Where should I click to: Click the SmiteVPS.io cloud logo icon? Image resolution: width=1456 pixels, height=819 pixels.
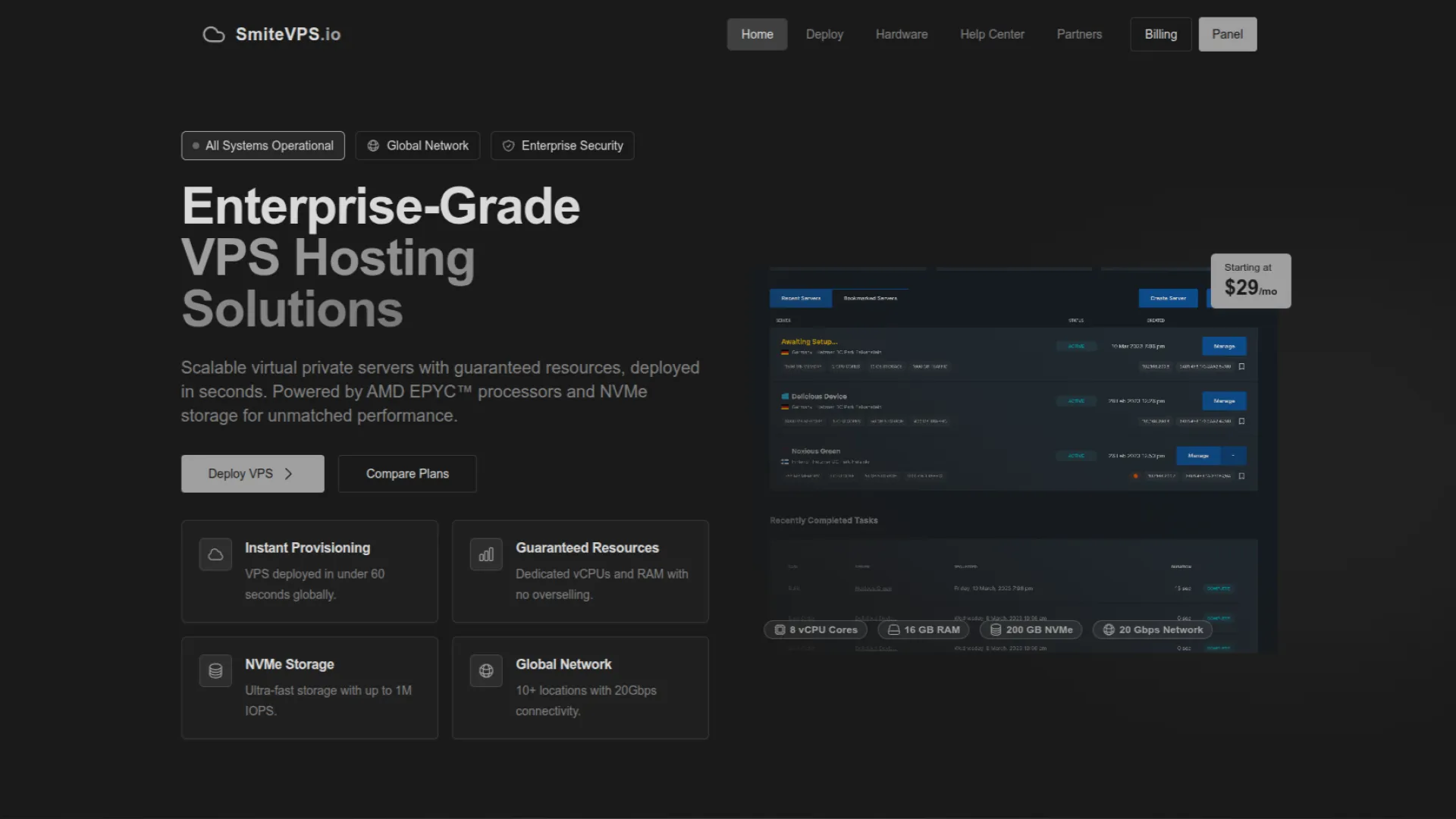tap(214, 35)
